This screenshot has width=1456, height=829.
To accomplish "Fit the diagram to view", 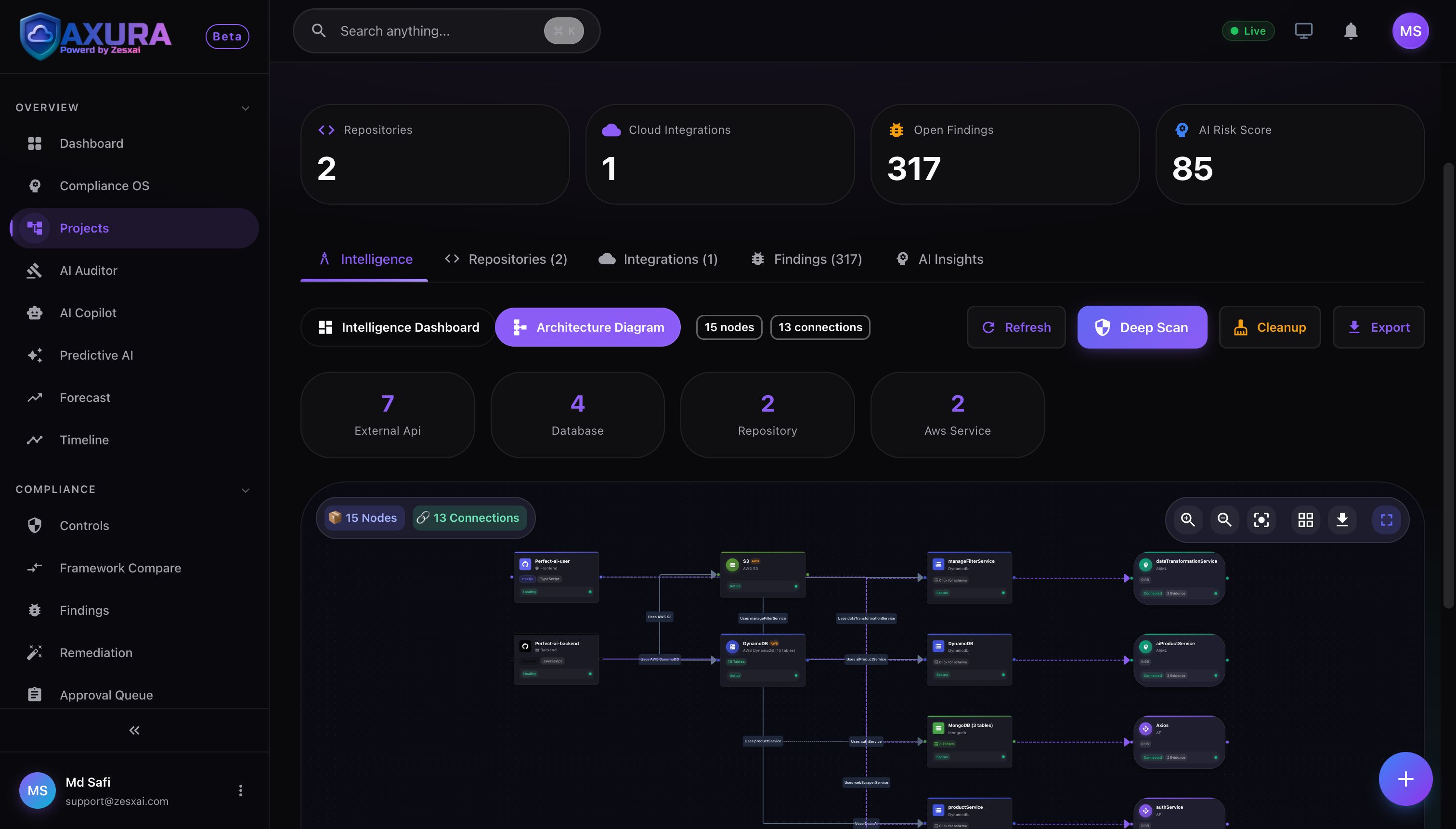I will (x=1261, y=519).
